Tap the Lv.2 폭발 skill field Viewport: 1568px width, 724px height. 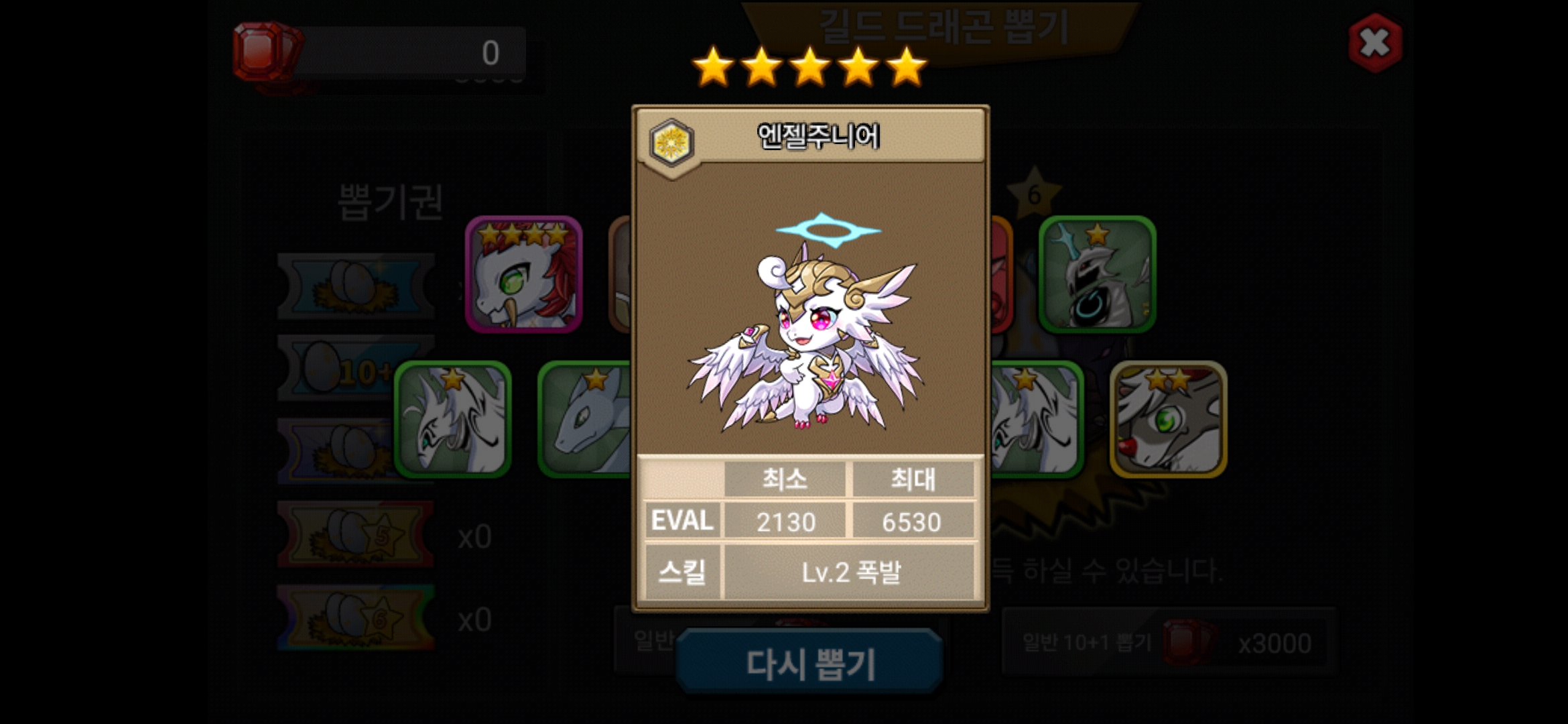tap(850, 572)
